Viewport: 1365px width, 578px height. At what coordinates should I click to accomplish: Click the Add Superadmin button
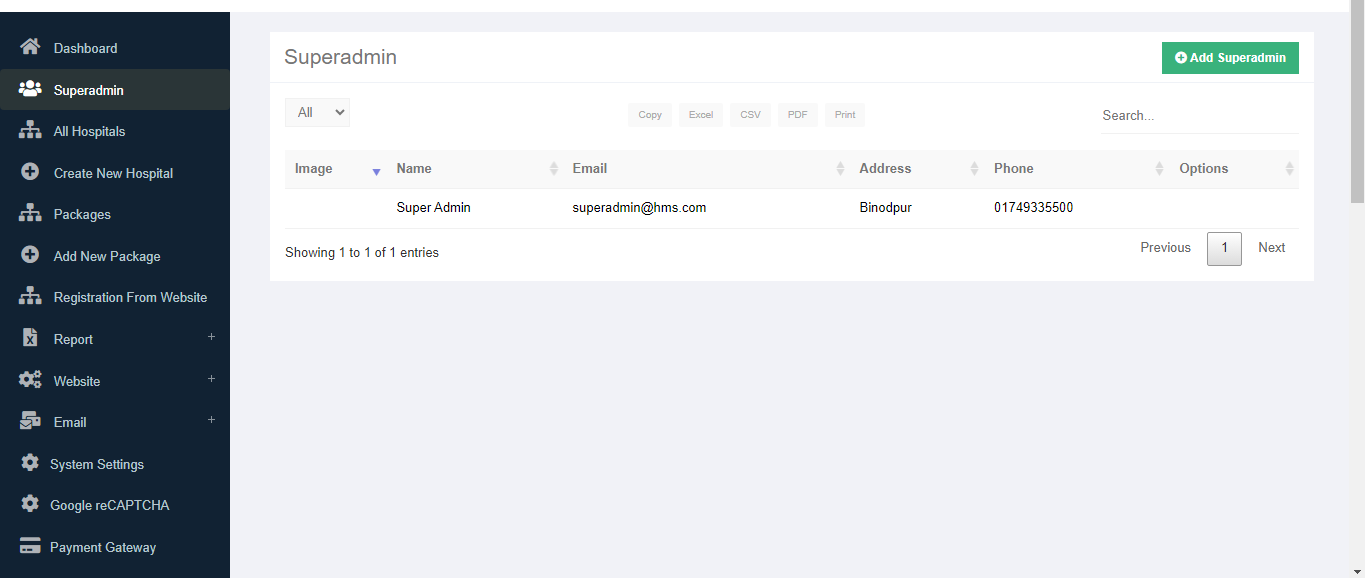(1230, 58)
